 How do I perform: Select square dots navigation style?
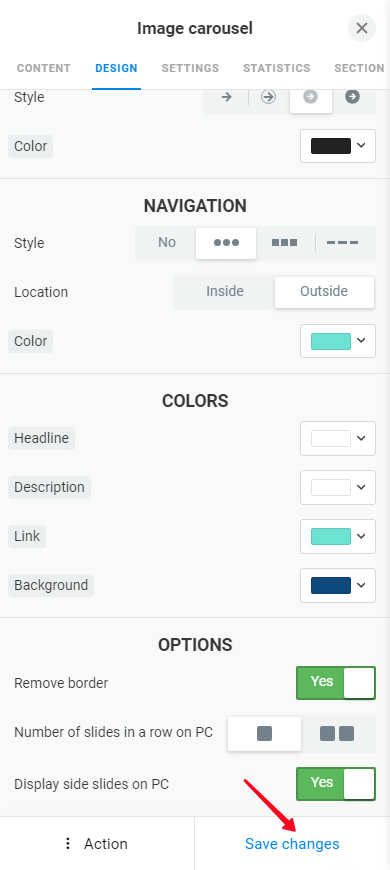pyautogui.click(x=285, y=243)
